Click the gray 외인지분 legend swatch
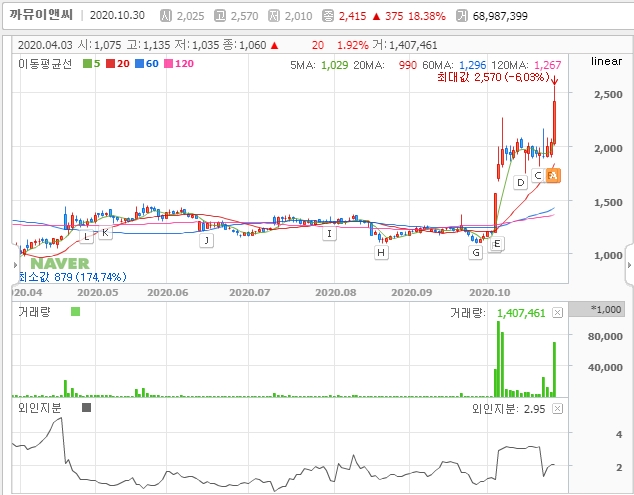The height and width of the screenshot is (495, 634). (86, 408)
